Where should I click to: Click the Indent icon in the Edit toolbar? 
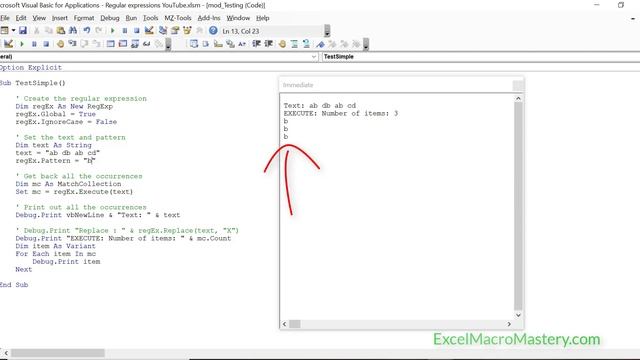tap(256, 44)
